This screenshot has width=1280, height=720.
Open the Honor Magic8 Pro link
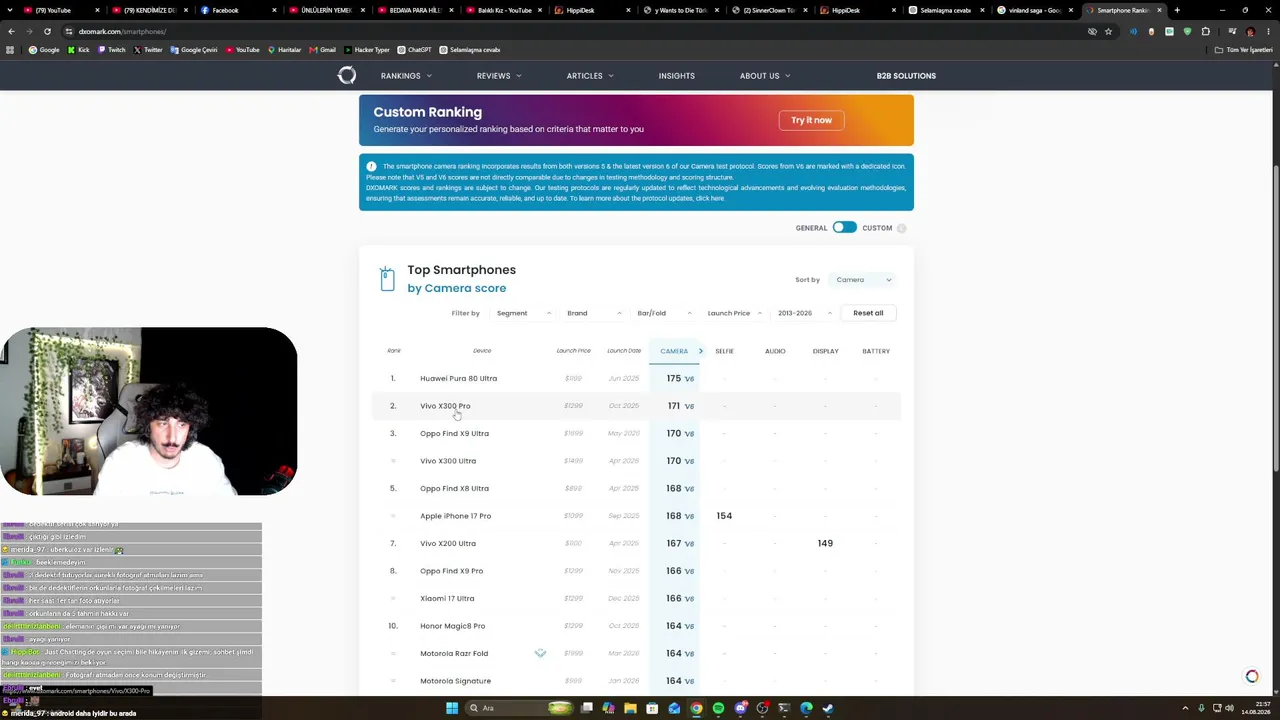[452, 626]
